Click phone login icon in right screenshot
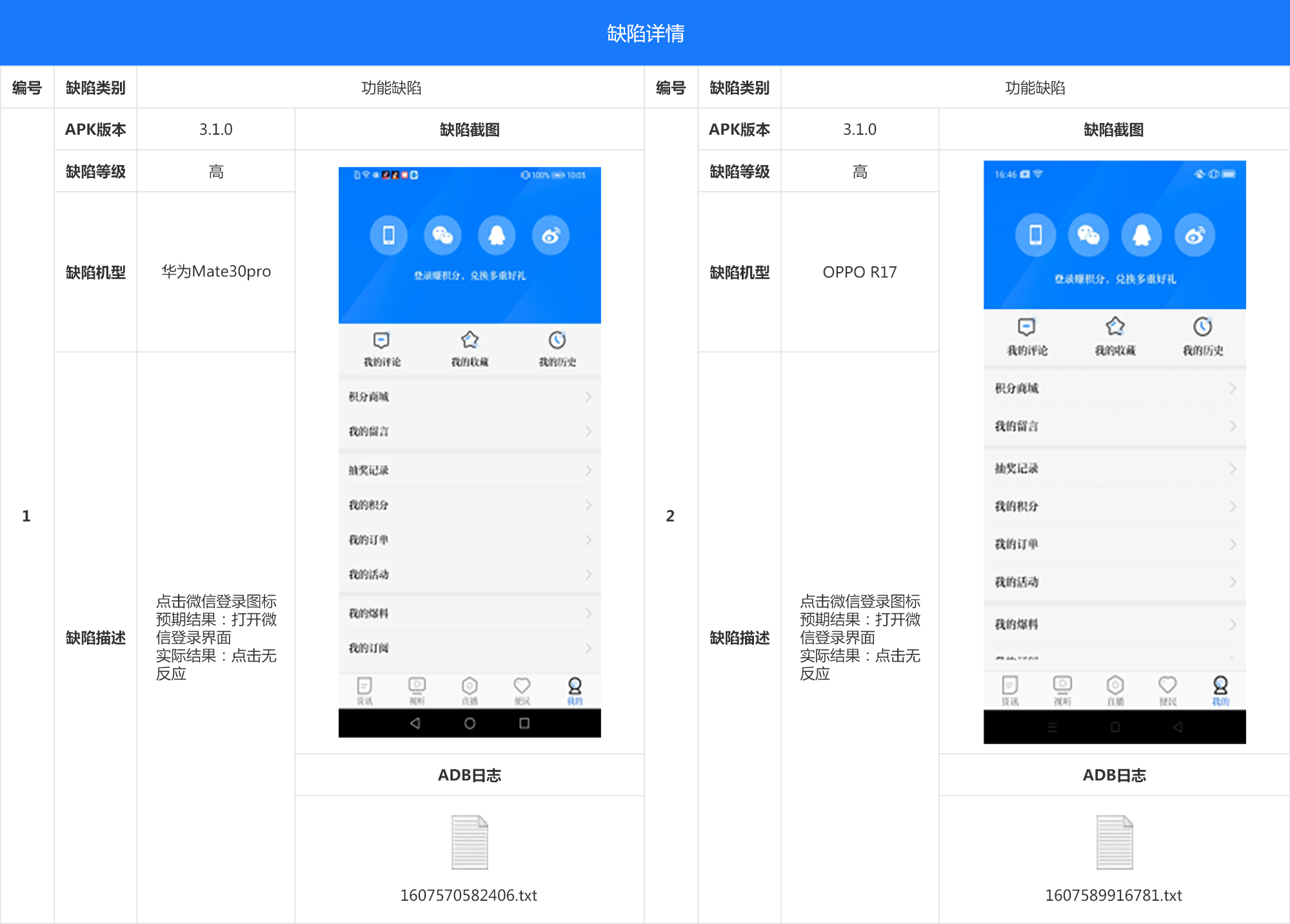 (1035, 235)
